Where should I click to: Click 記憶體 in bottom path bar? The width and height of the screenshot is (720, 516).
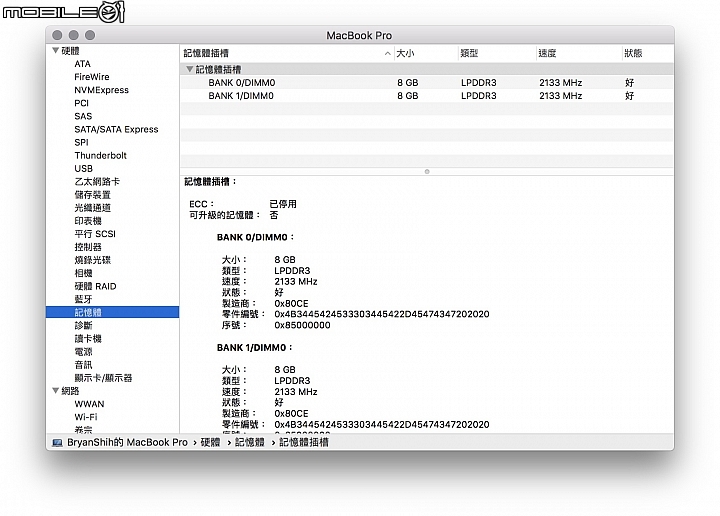click(250, 443)
